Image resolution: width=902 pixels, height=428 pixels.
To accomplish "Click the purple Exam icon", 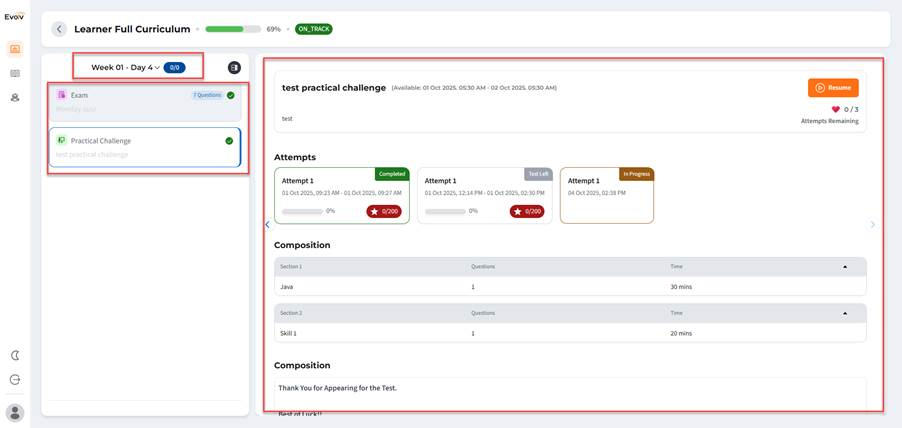I will click(x=62, y=95).
